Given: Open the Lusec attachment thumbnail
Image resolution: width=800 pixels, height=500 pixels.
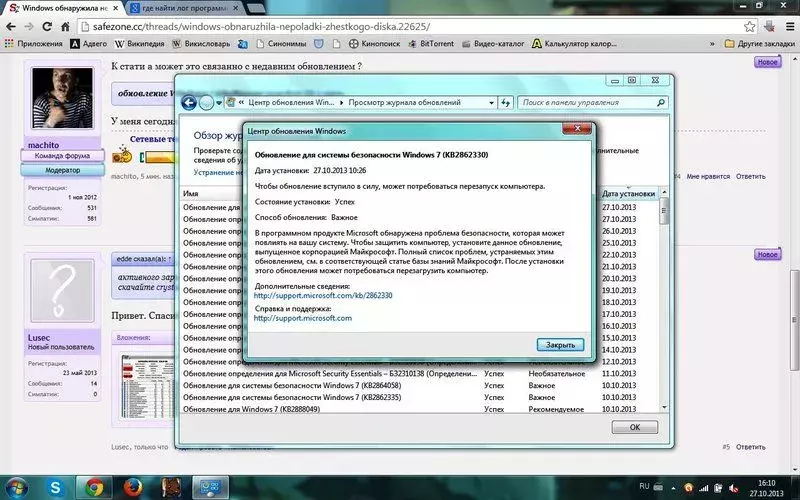Looking at the screenshot, I should (x=147, y=386).
